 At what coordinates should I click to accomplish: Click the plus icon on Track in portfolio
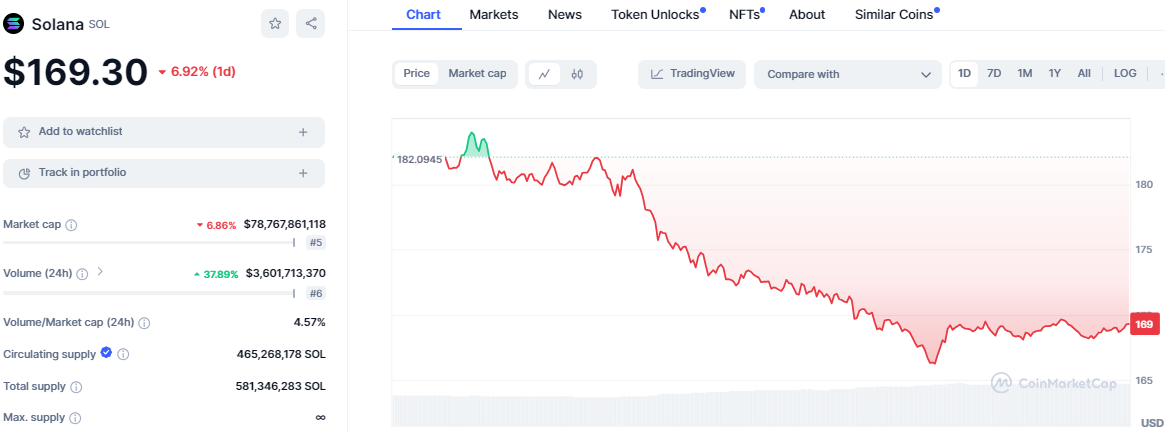point(303,173)
